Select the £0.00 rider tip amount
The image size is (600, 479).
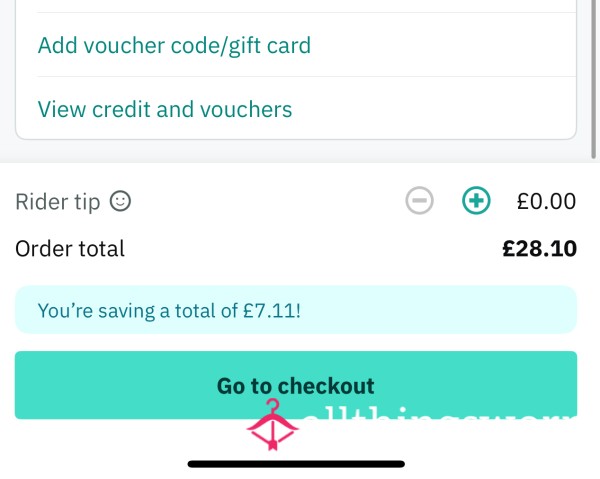546,201
